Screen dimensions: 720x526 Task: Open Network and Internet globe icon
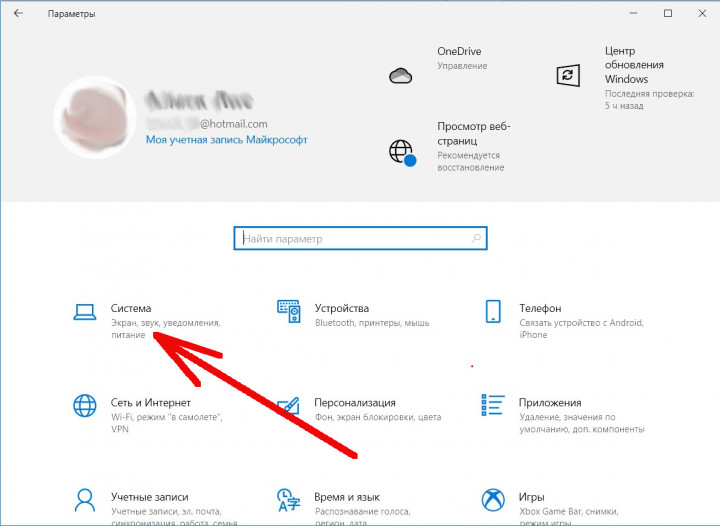(85, 405)
